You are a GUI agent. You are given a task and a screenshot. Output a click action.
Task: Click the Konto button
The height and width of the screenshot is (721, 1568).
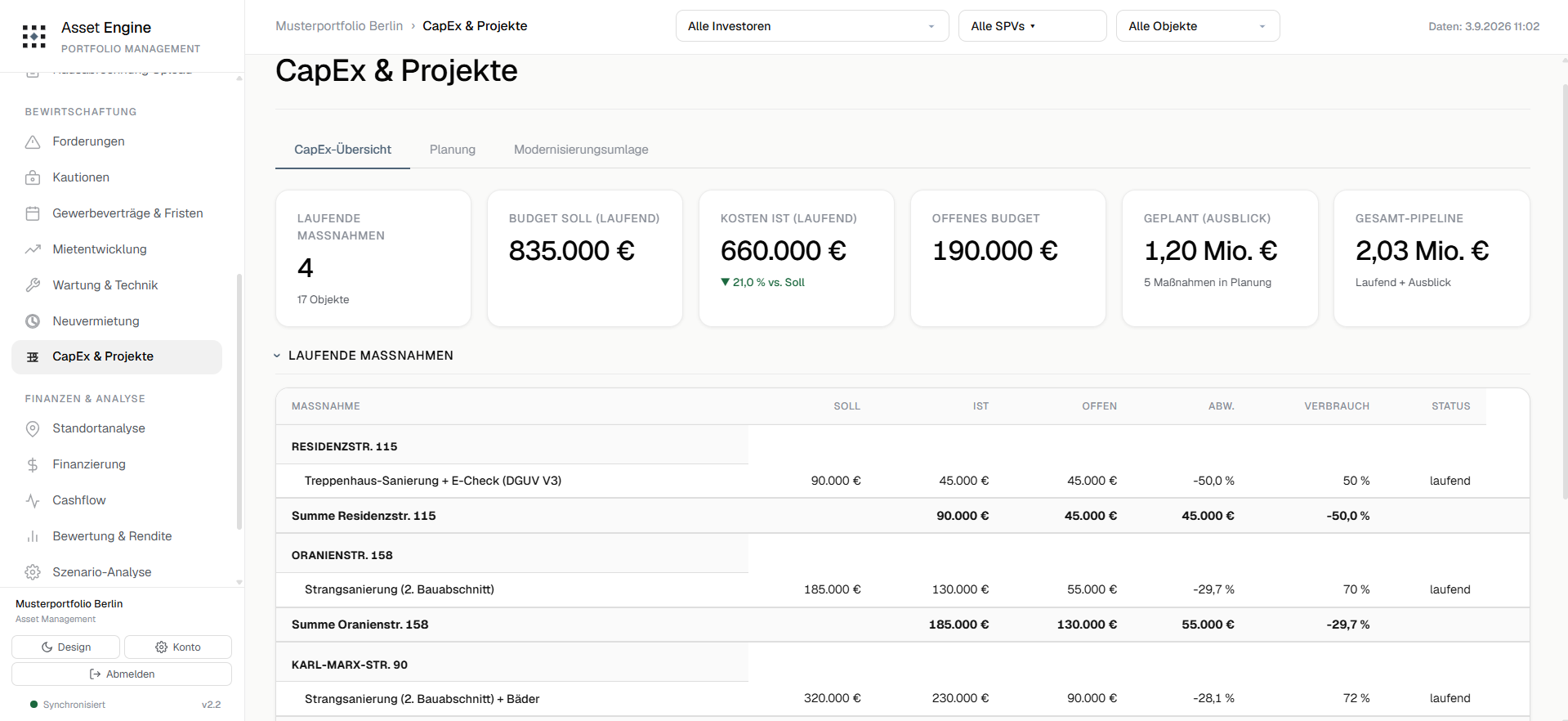178,647
